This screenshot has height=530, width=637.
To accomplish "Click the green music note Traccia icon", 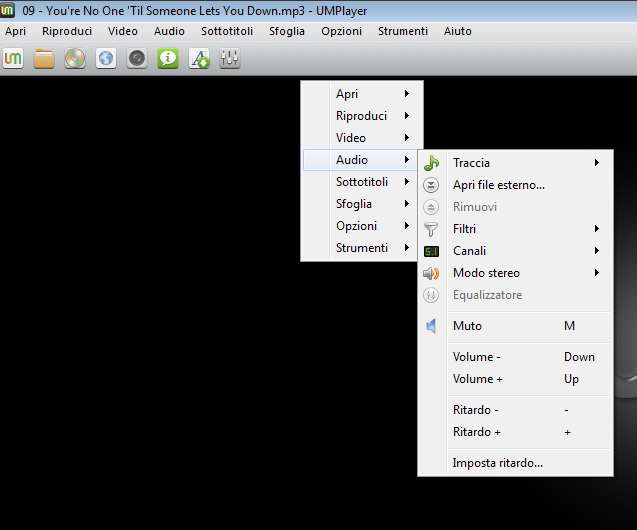I will pyautogui.click(x=431, y=163).
